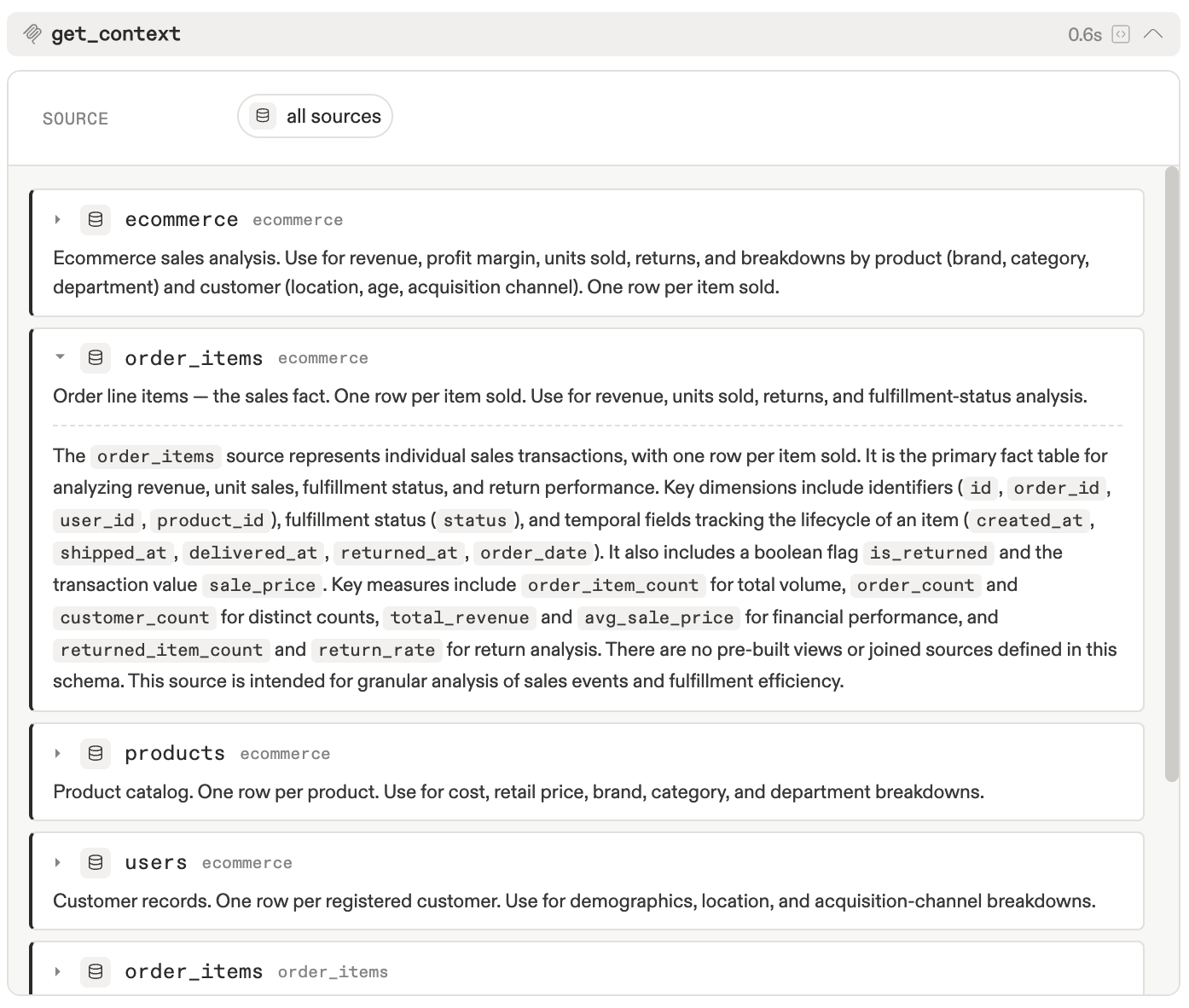The width and height of the screenshot is (1189, 1008).
Task: Click the database icon of the bottom order_items row
Action: point(96,972)
